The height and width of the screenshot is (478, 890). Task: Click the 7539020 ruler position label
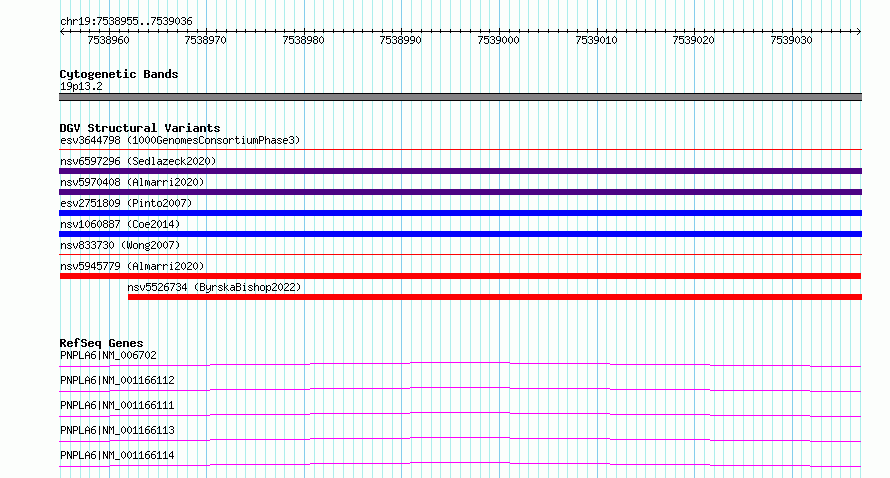(694, 40)
